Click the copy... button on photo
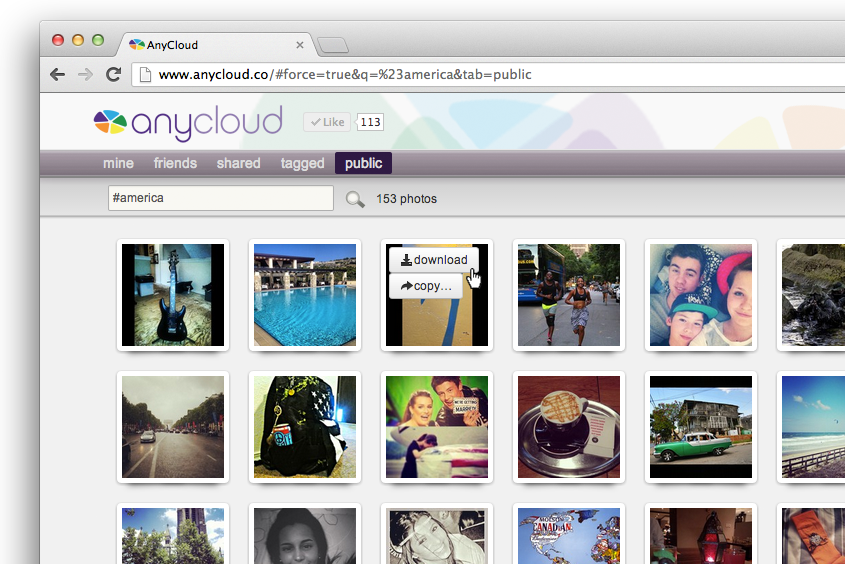 point(426,286)
